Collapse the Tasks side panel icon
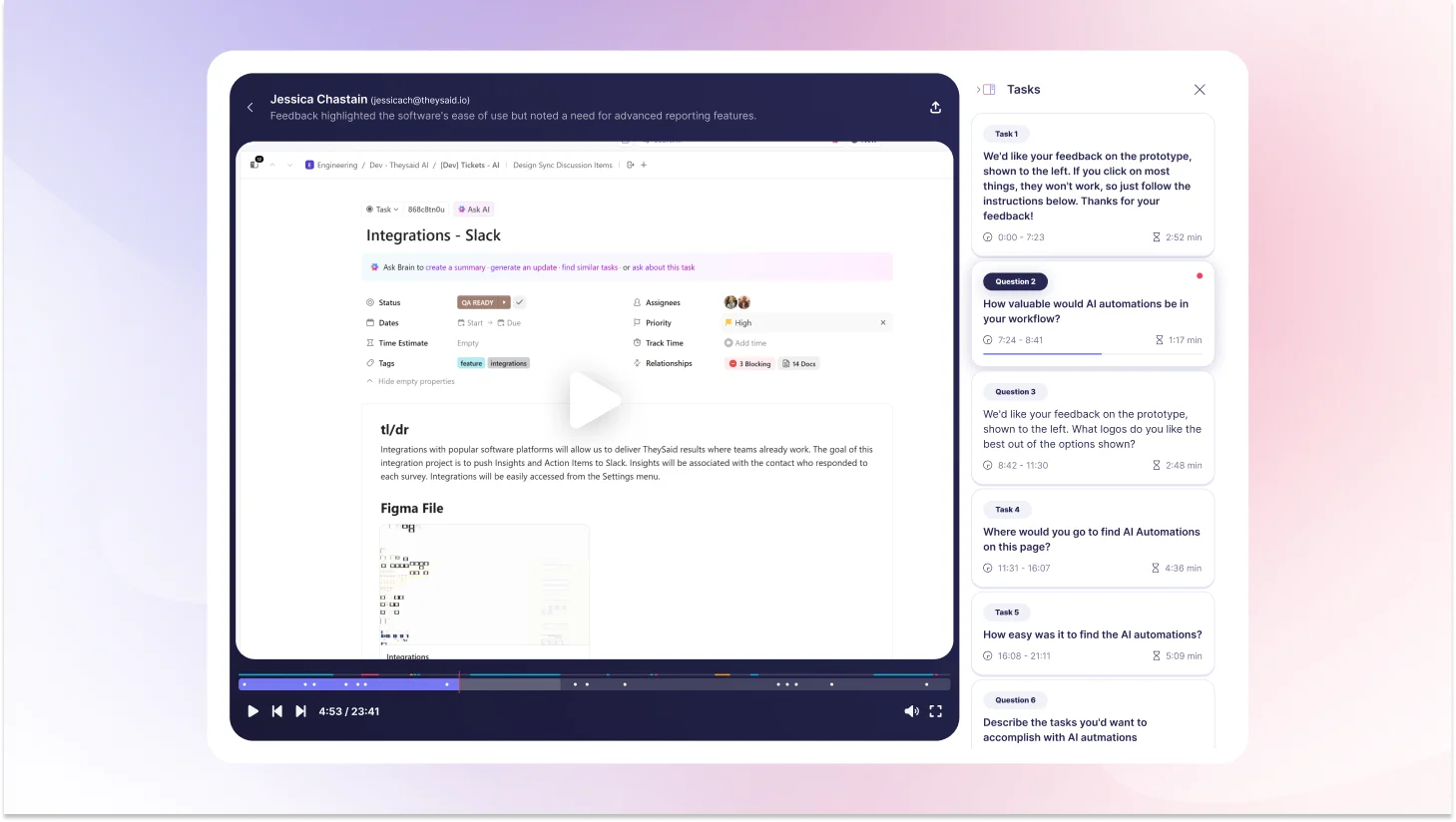 tap(986, 90)
